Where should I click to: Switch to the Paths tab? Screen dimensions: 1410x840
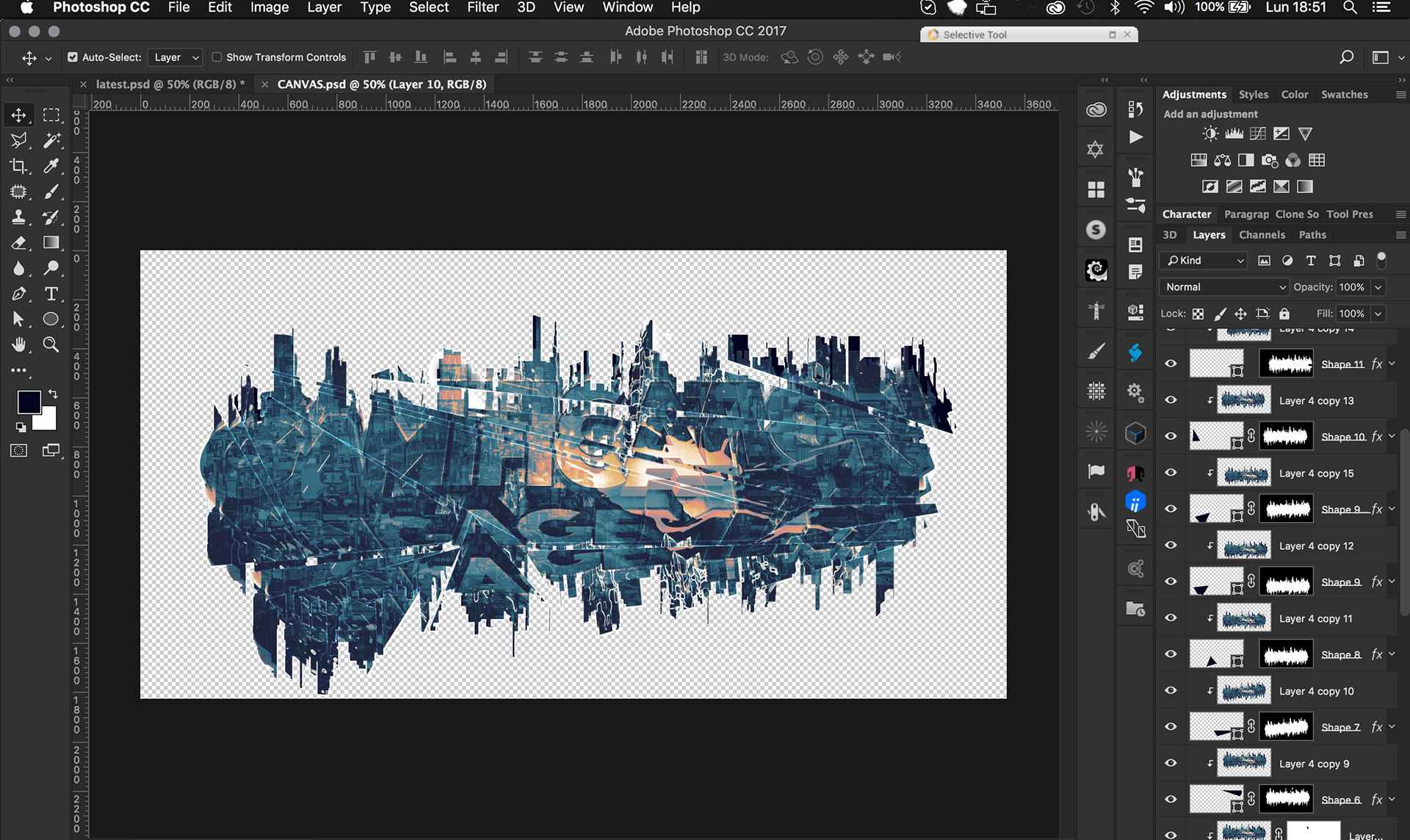1312,235
